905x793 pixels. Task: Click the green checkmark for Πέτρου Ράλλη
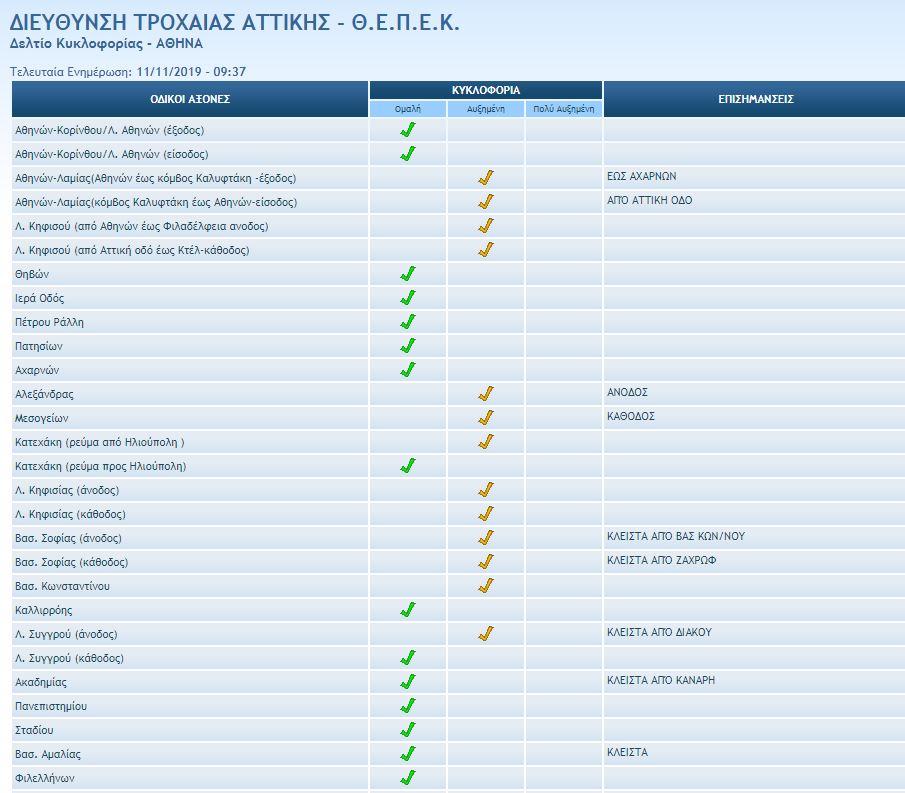[407, 322]
